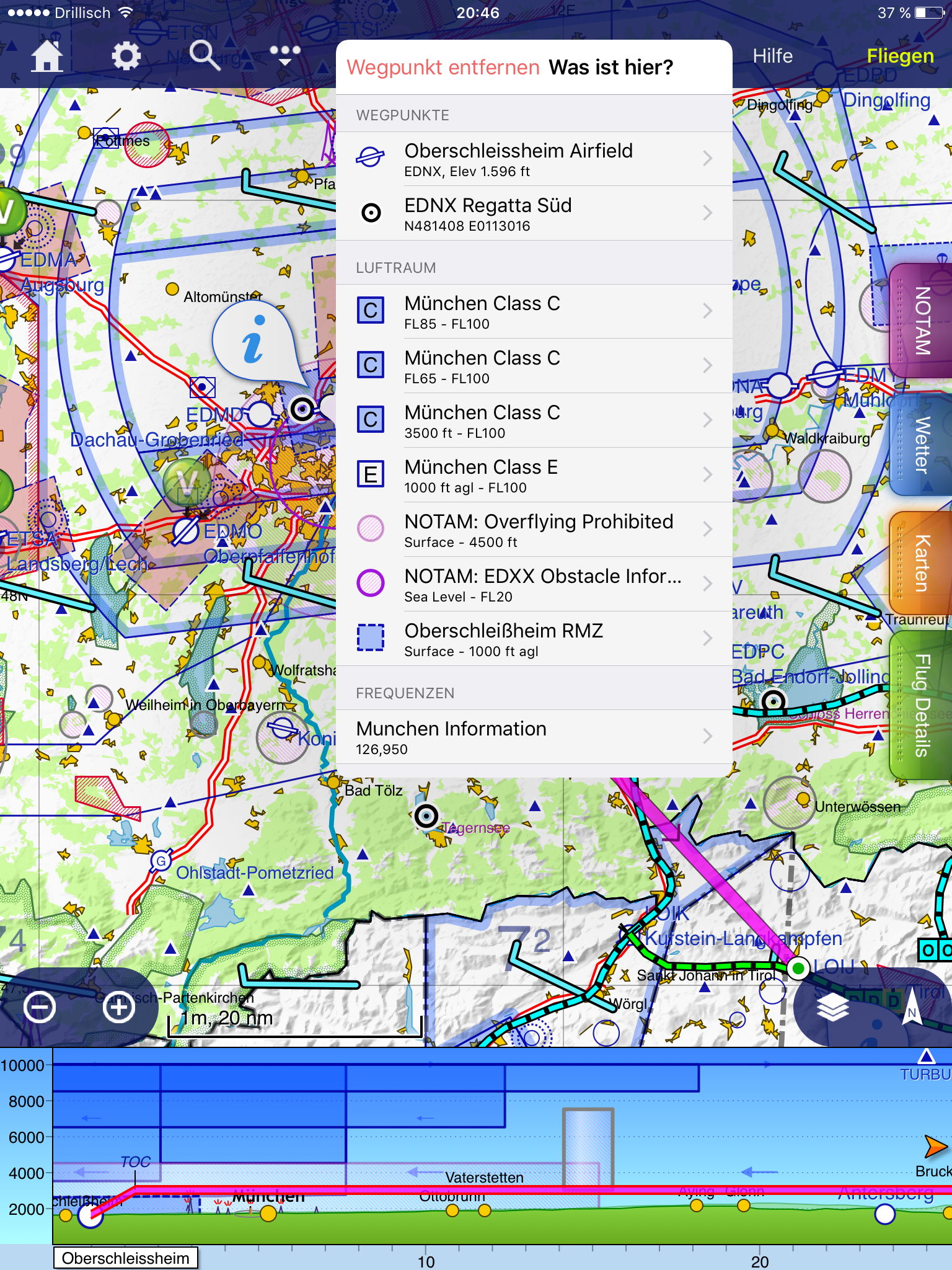Zoom in the map with plus button
This screenshot has height=1270, width=952.
(x=119, y=1007)
